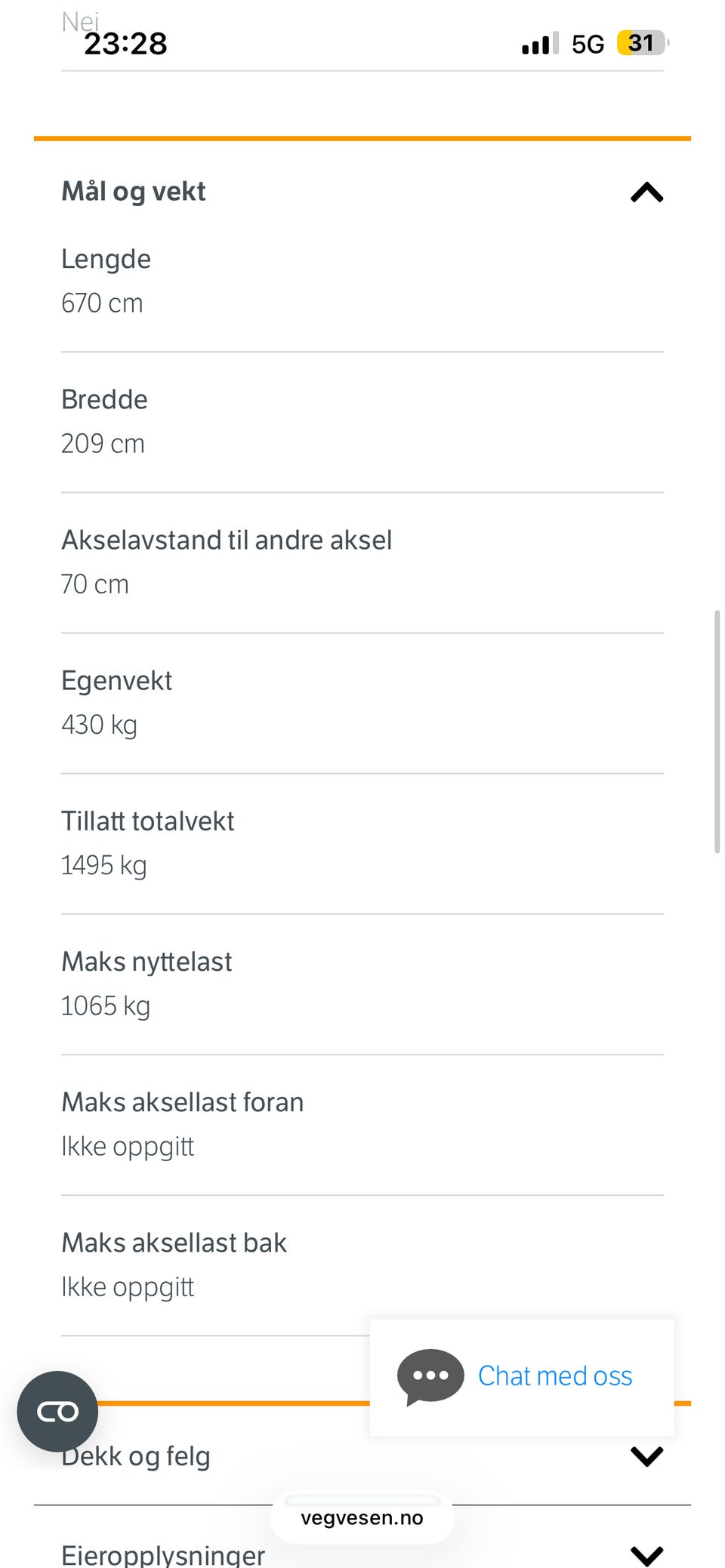
Task: Collapse the Mål og vekt chevron
Action: (x=646, y=193)
